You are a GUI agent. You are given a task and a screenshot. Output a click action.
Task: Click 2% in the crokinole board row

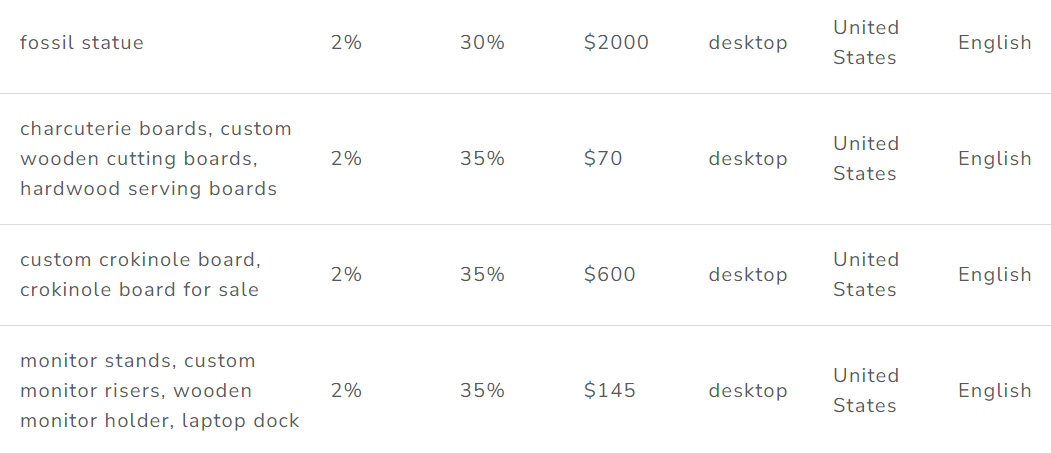pos(346,275)
